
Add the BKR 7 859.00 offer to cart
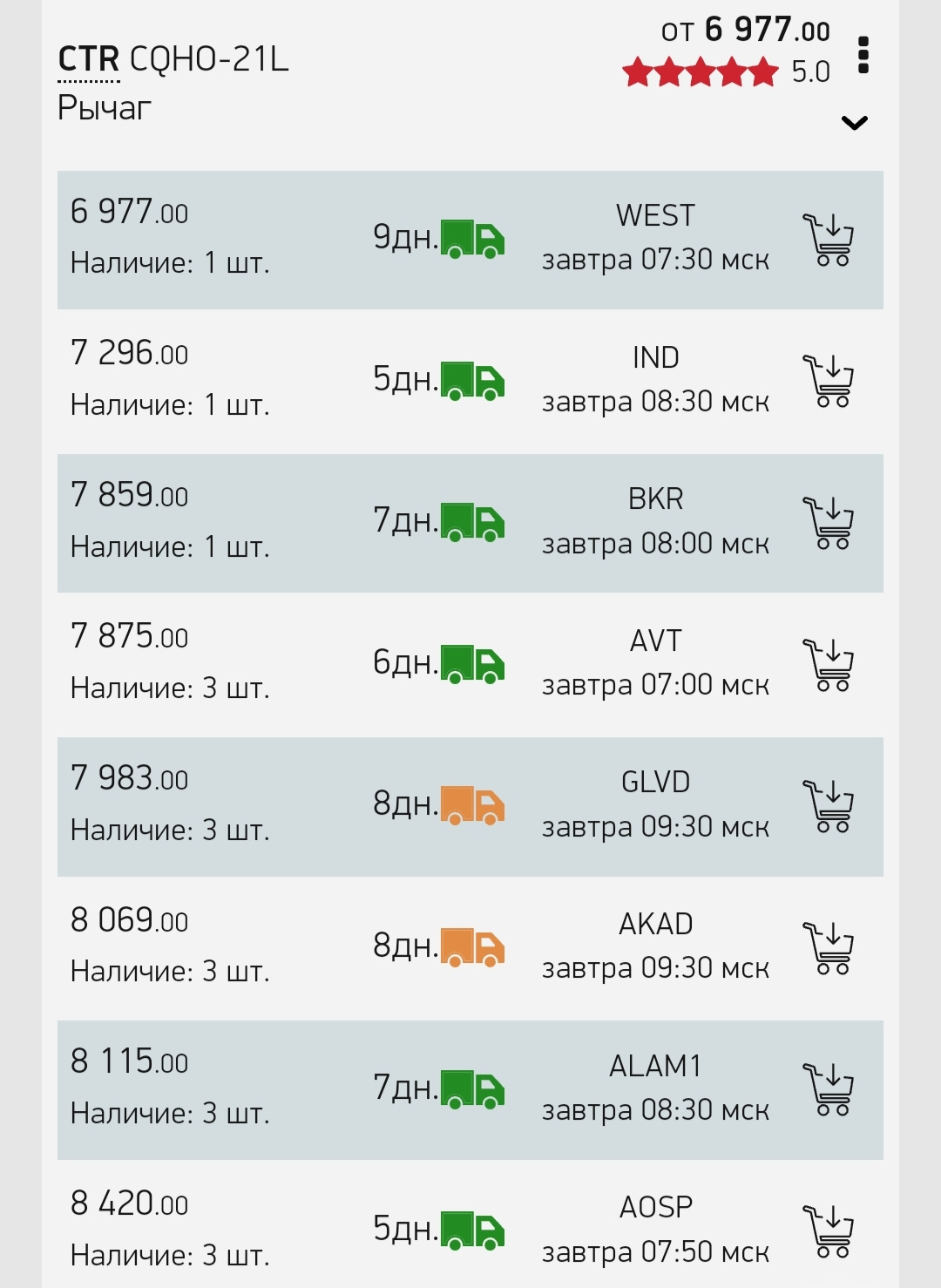tap(828, 523)
